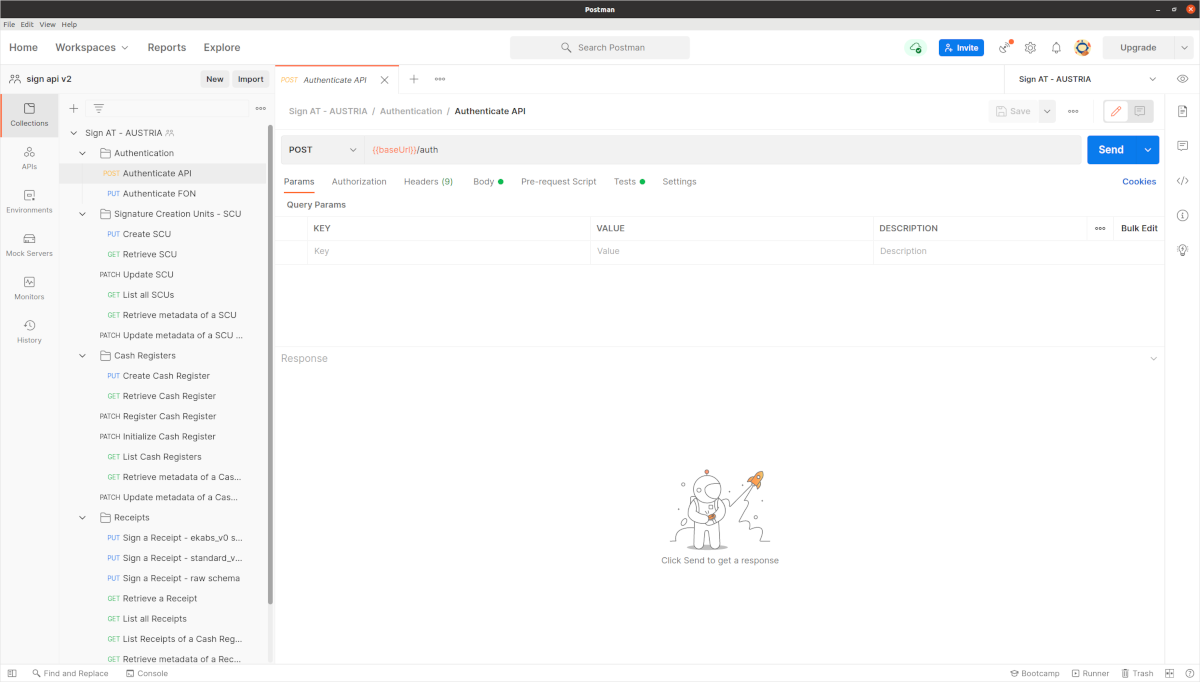
Task: Open the settings gear icon
Action: 1030,48
